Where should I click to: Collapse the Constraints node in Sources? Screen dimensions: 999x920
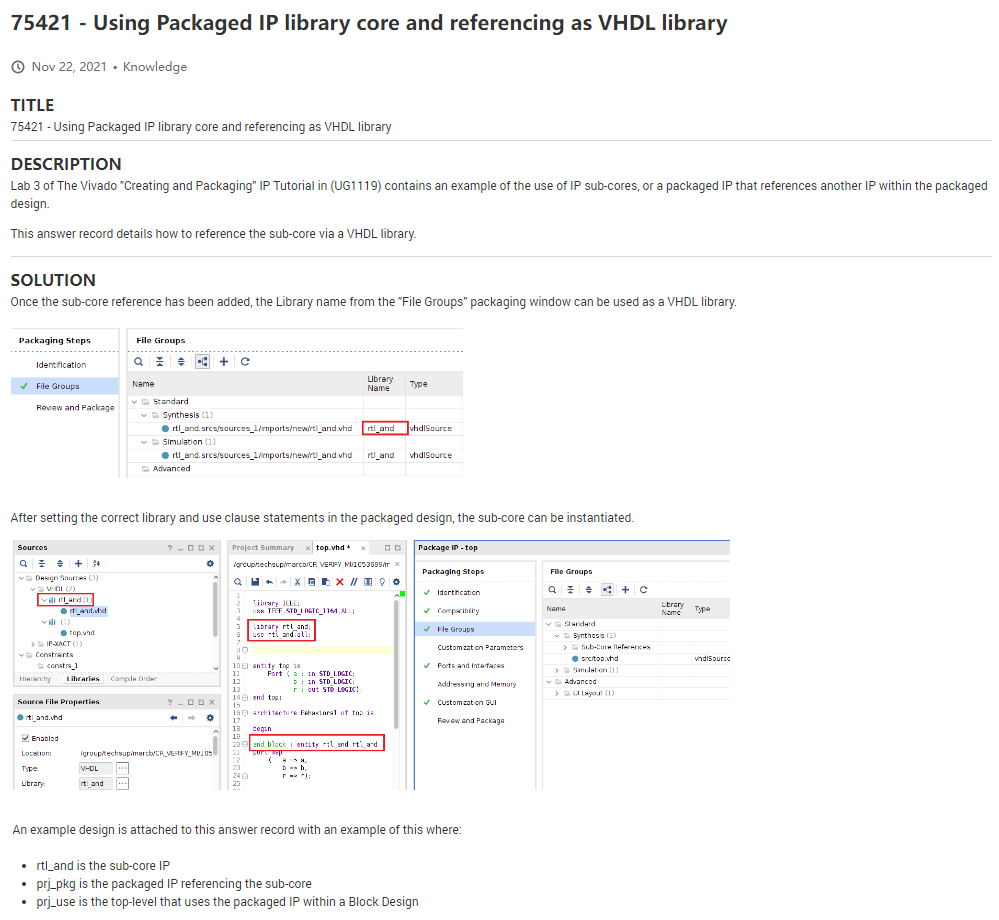tap(21, 655)
